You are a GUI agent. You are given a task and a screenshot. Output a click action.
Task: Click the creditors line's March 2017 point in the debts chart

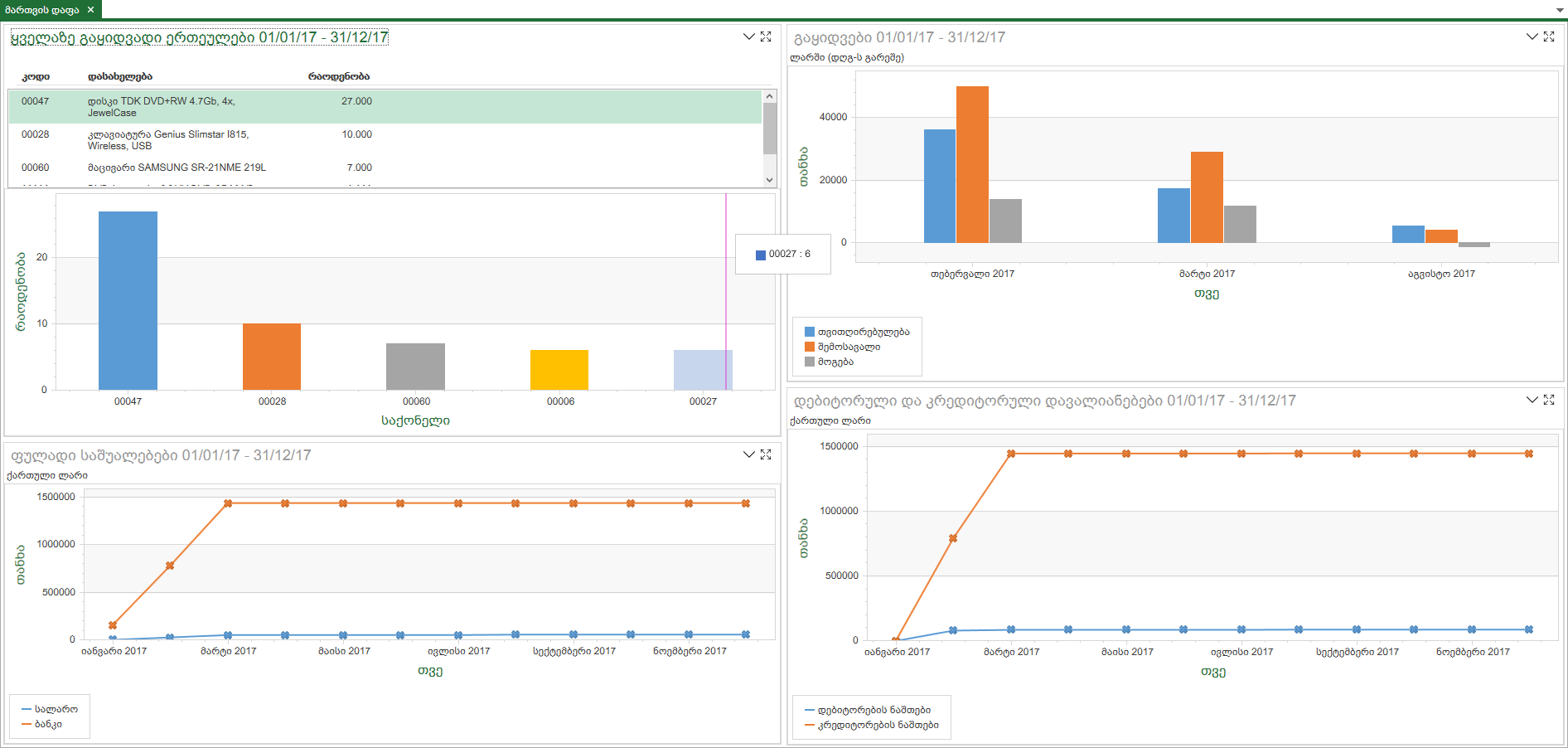pyautogui.click(x=1011, y=454)
